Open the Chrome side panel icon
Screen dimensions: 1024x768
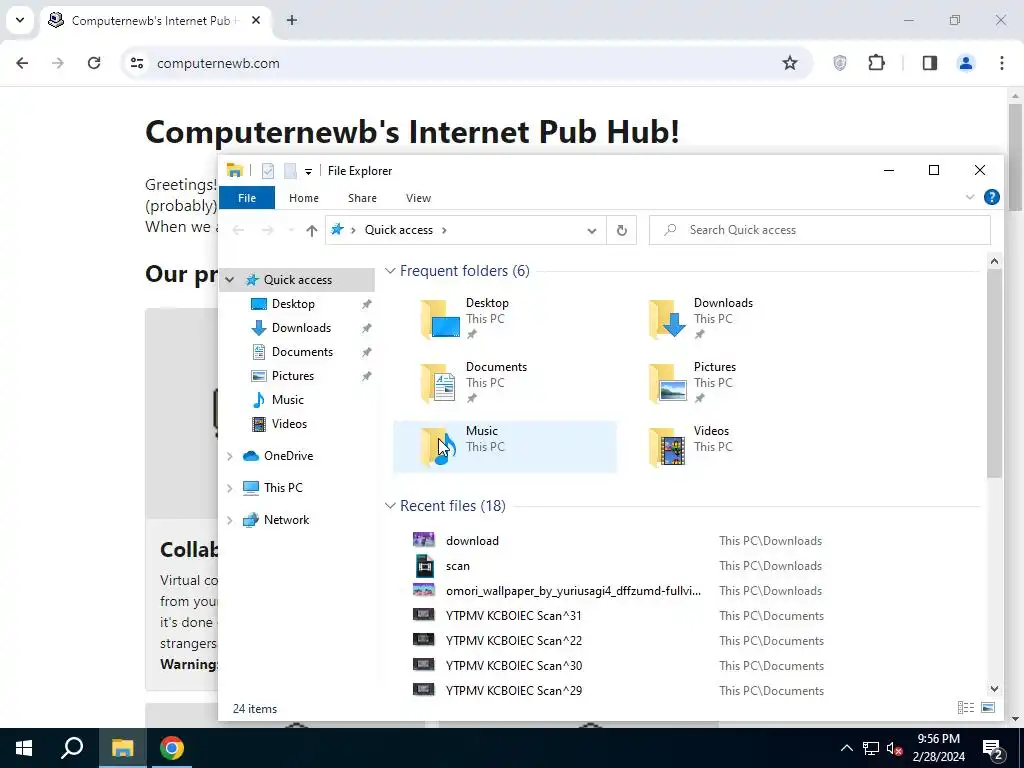coord(929,63)
